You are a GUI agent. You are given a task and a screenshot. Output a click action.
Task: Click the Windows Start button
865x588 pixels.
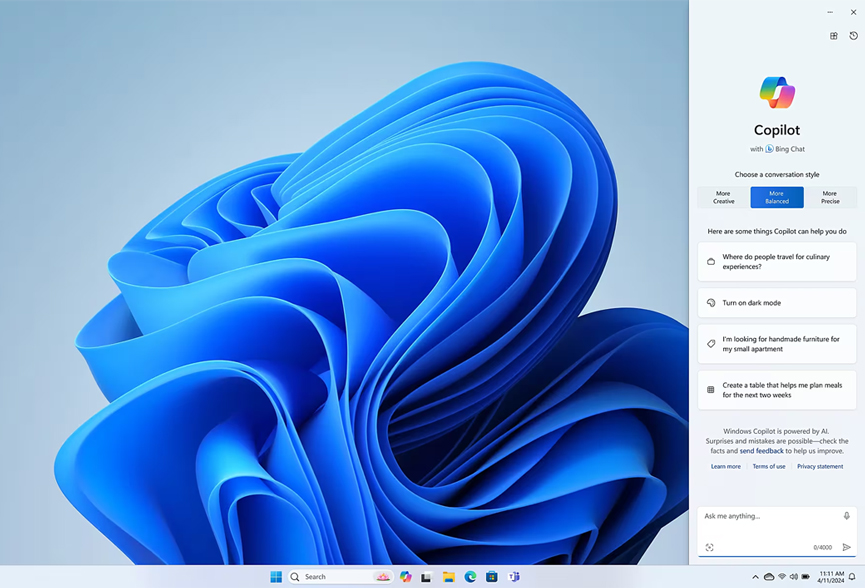pyautogui.click(x=276, y=577)
